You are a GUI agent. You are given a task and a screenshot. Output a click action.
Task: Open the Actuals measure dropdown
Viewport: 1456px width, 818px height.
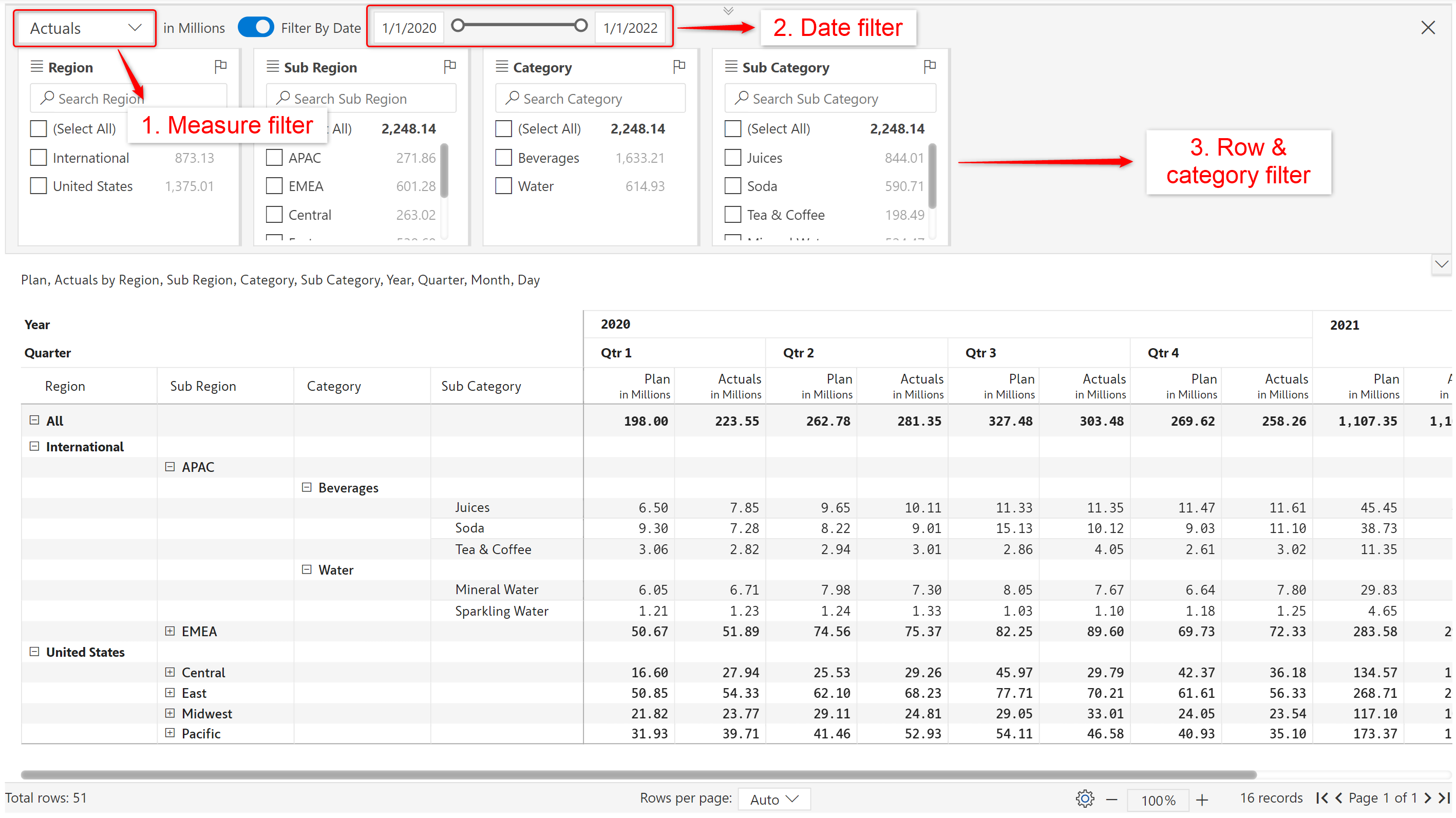tap(85, 28)
